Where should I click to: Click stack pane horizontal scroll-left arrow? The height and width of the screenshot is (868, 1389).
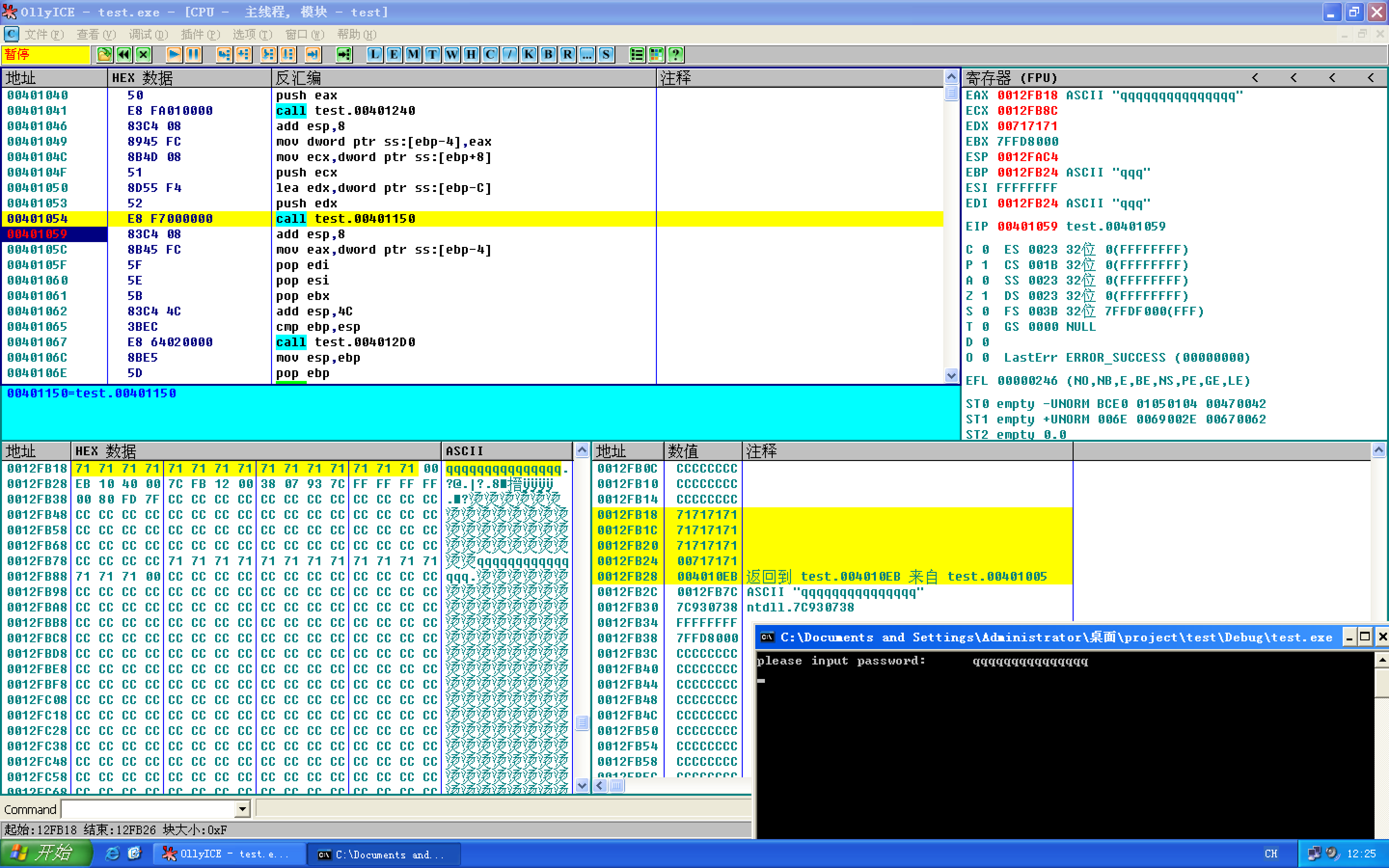pyautogui.click(x=600, y=786)
